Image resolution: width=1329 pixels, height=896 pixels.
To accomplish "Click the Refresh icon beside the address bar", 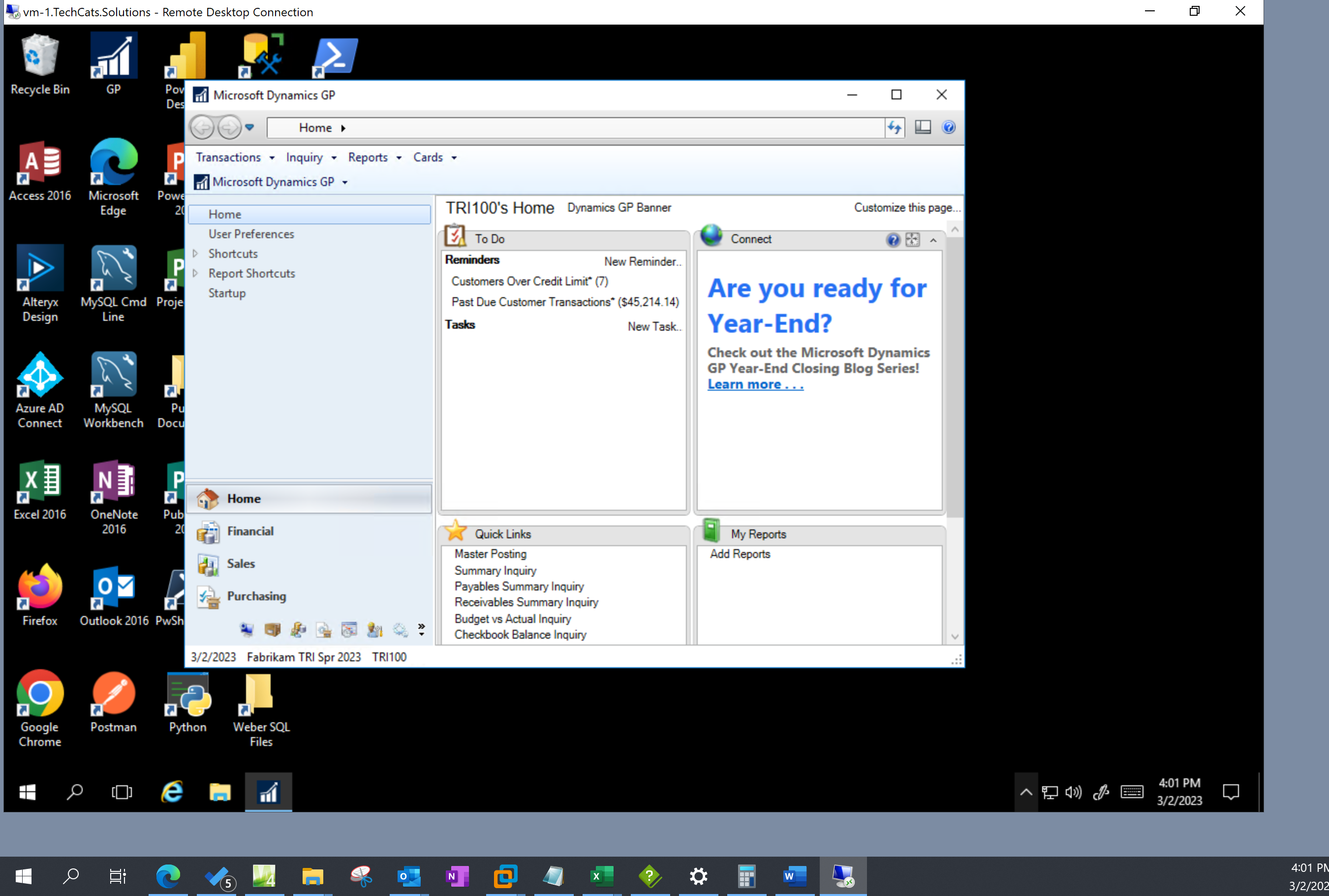I will [x=895, y=127].
